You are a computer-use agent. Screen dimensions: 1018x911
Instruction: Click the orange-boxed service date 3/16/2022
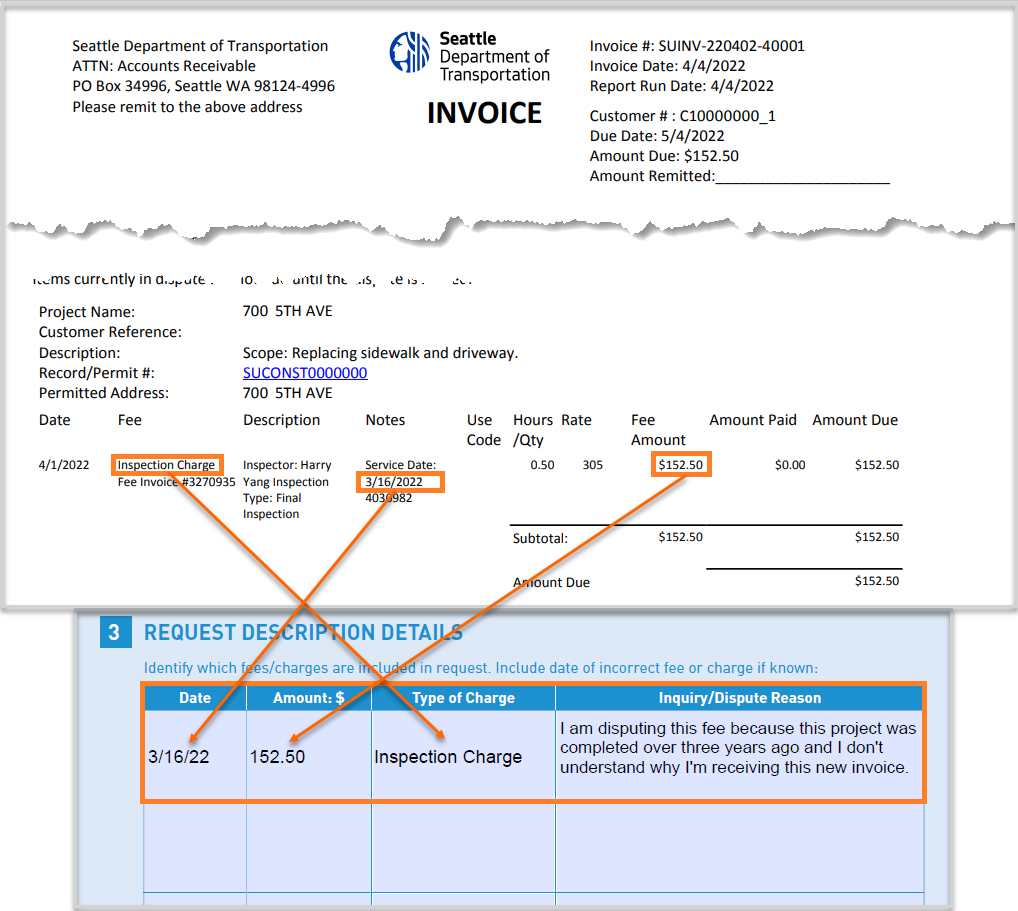399,482
